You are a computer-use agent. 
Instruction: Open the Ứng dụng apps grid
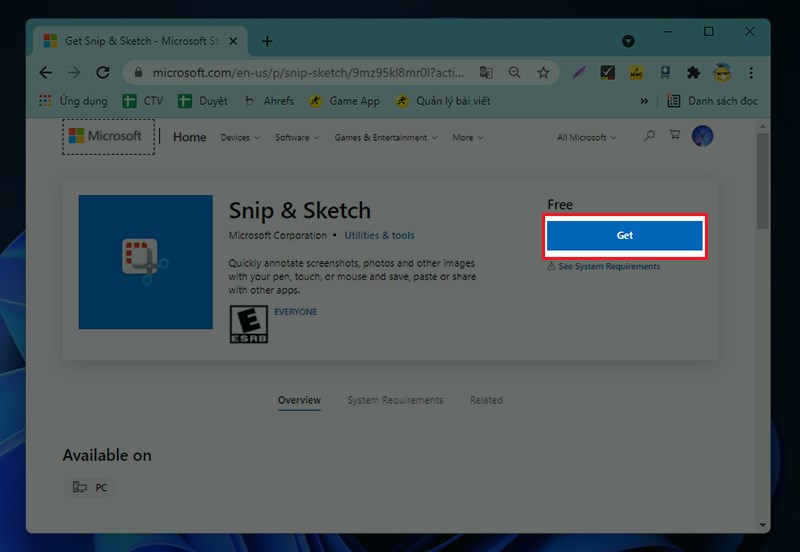pos(73,101)
